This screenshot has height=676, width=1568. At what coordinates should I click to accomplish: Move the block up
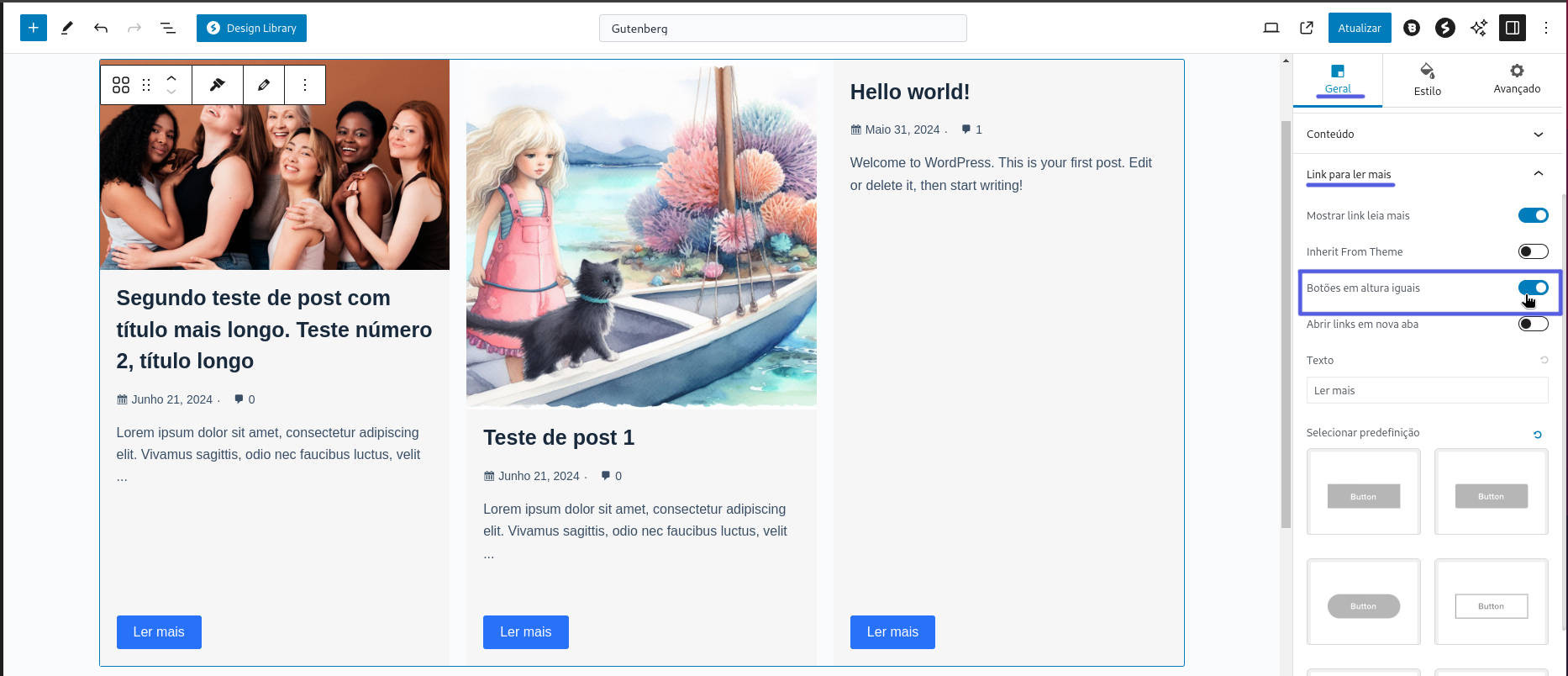171,77
